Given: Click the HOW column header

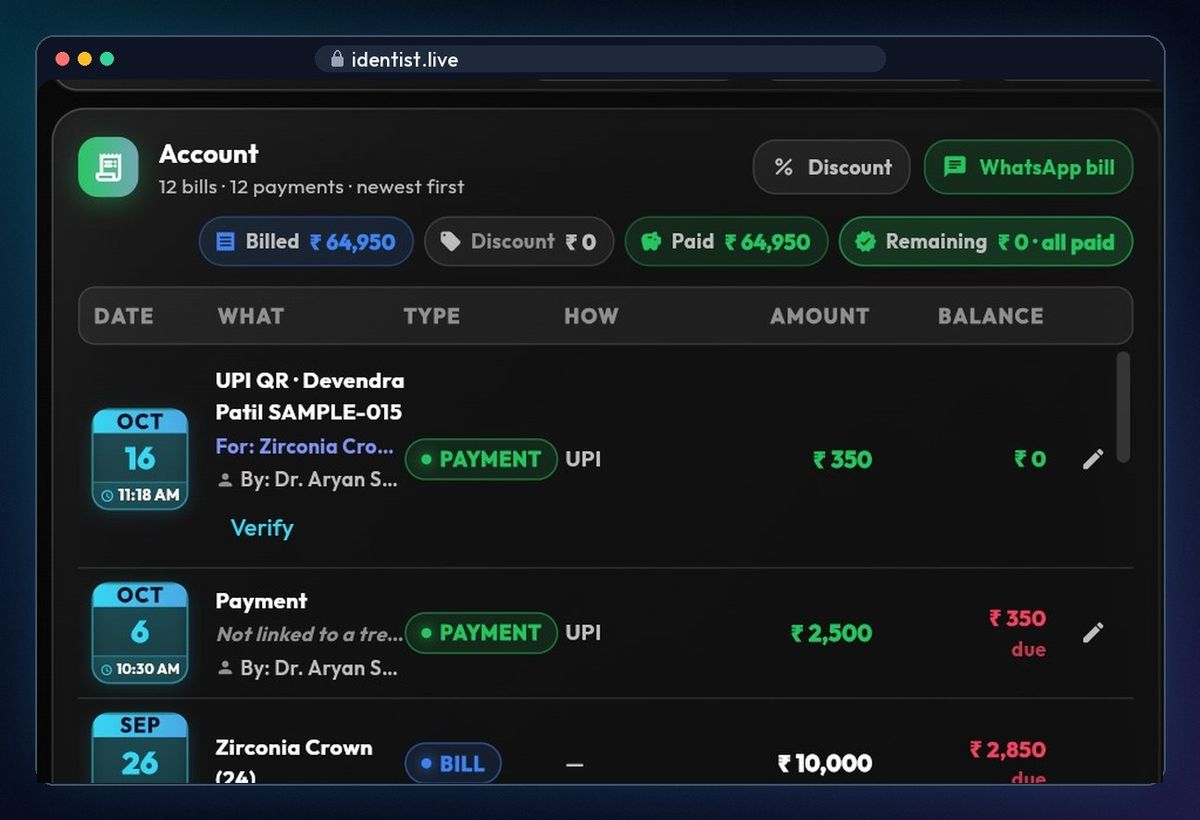Looking at the screenshot, I should 591,316.
